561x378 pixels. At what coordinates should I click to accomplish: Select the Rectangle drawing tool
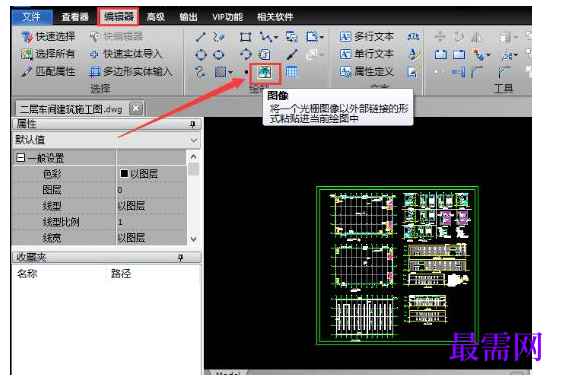click(245, 37)
